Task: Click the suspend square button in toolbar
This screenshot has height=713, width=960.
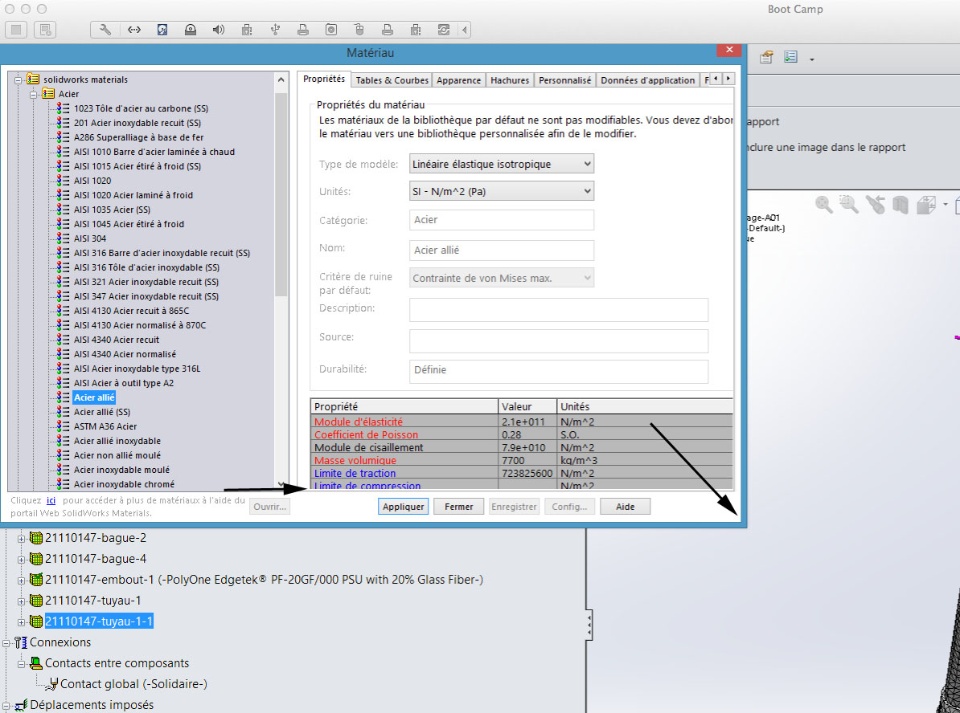Action: point(16,29)
